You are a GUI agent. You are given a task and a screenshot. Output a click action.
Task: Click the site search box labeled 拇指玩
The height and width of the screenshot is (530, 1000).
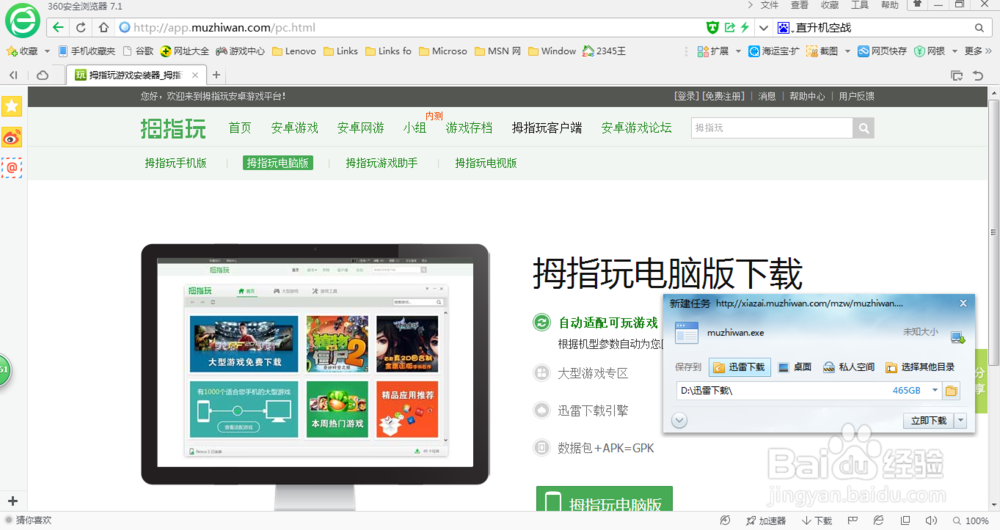772,128
